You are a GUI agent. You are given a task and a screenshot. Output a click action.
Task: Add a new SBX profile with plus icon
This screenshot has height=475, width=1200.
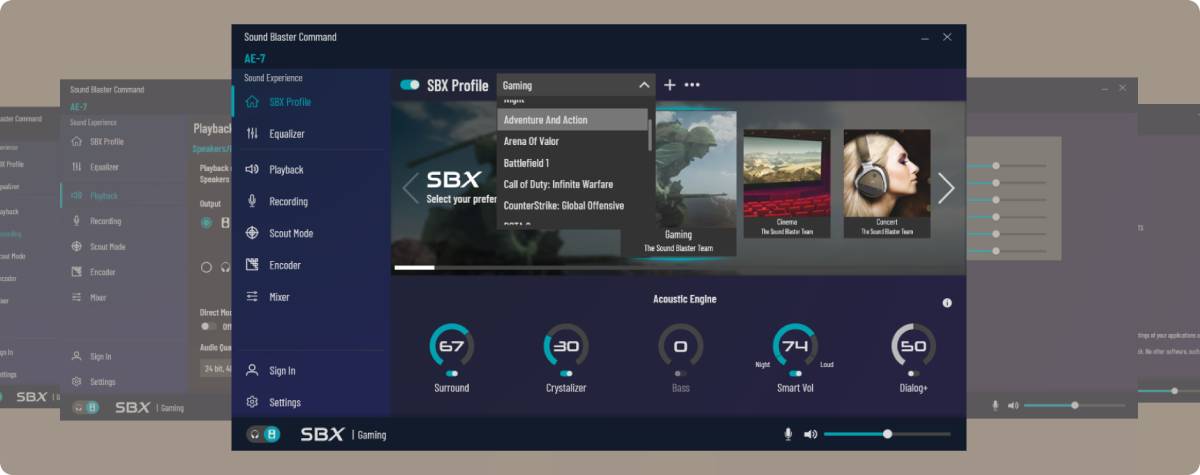pyautogui.click(x=670, y=85)
